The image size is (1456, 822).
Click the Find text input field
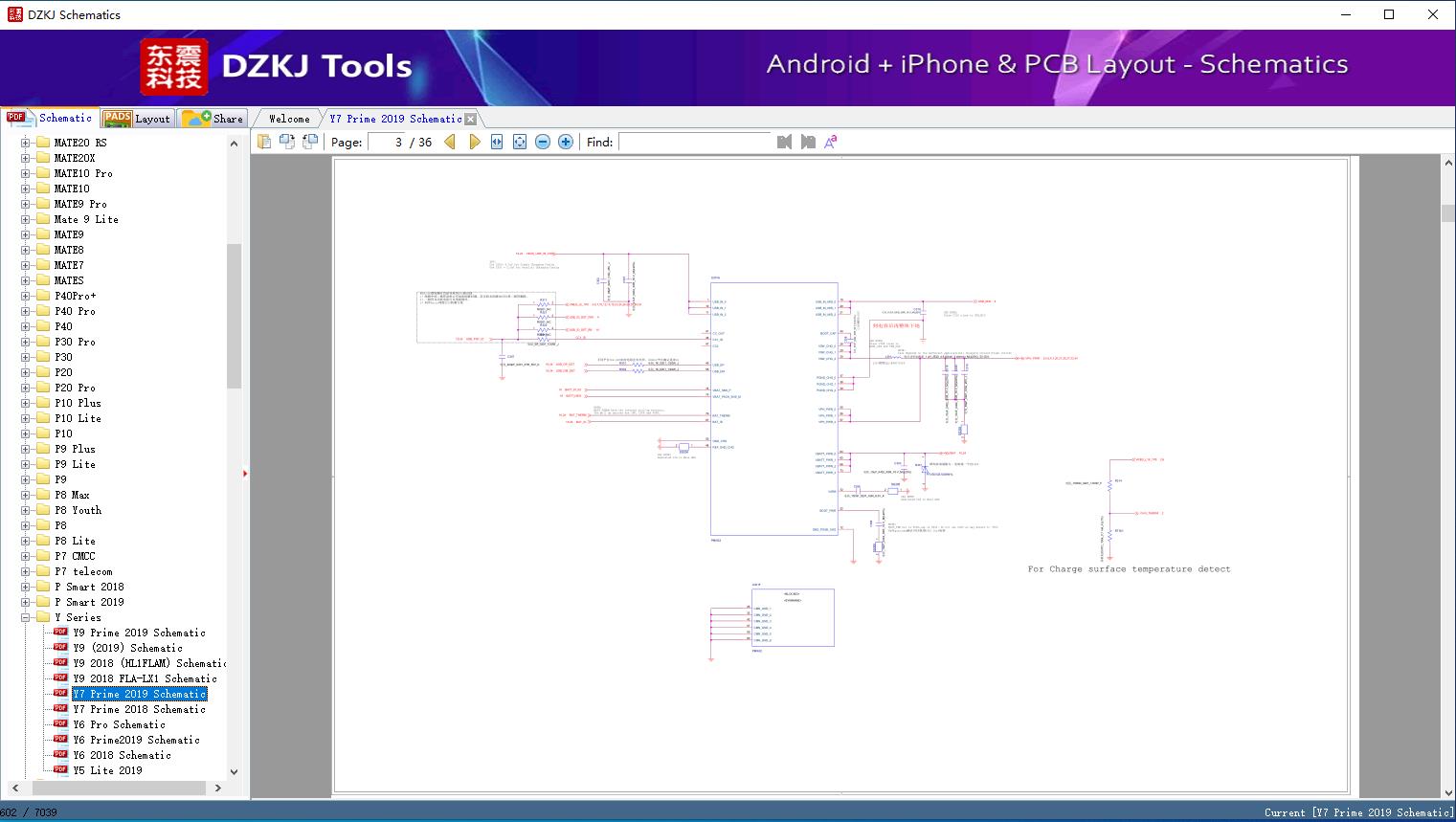pyautogui.click(x=694, y=142)
